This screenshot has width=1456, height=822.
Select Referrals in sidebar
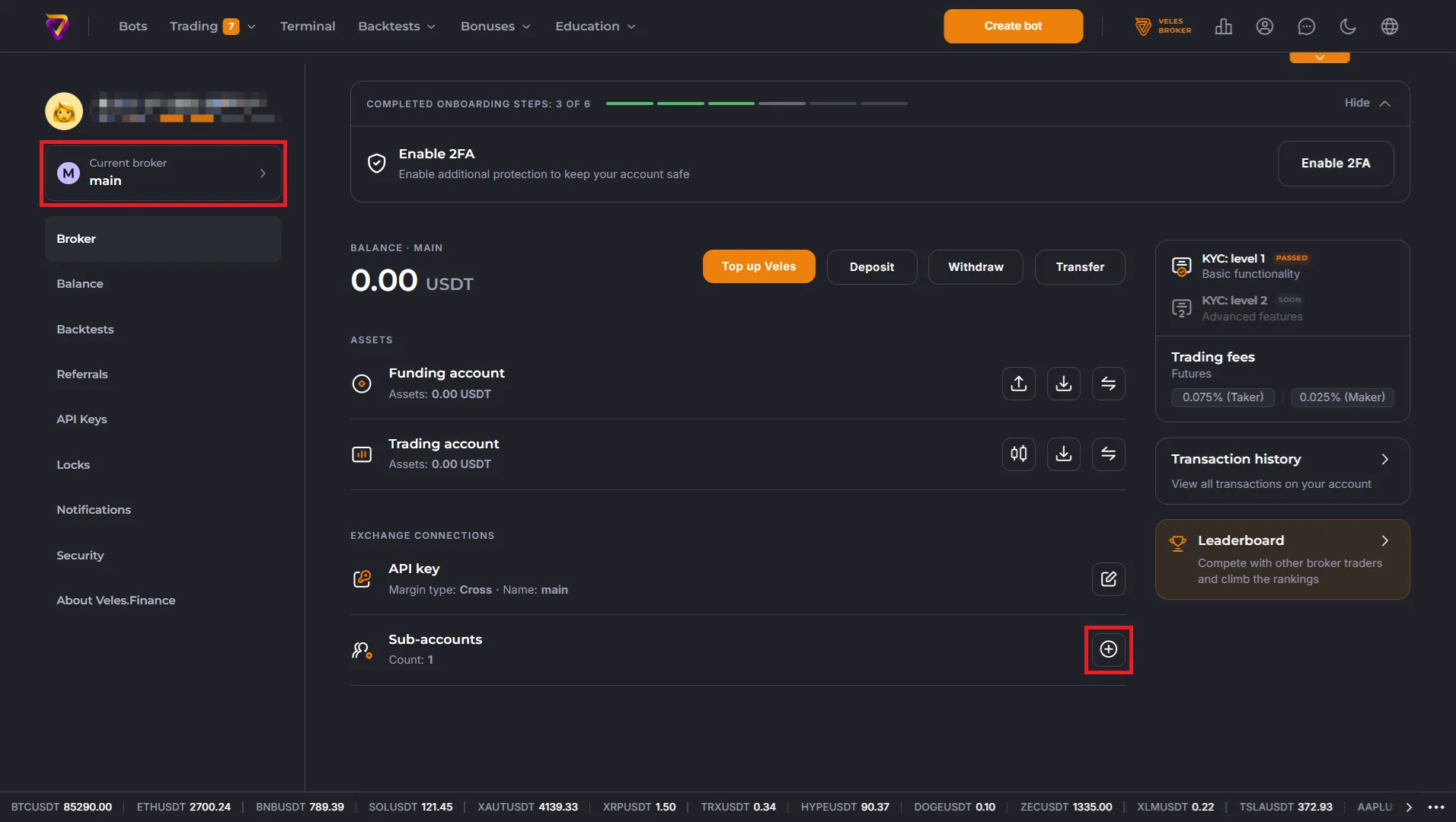coord(163,374)
